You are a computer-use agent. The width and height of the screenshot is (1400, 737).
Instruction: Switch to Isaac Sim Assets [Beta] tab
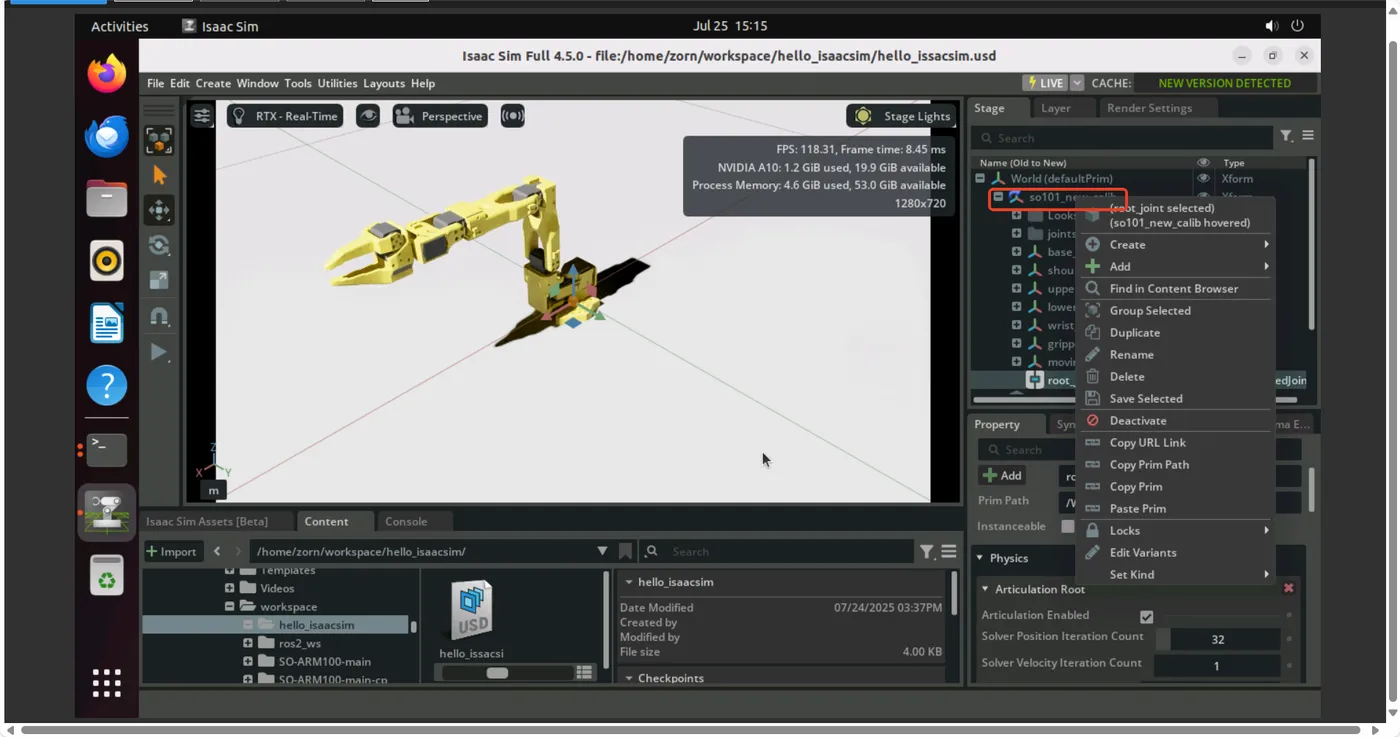(x=207, y=521)
